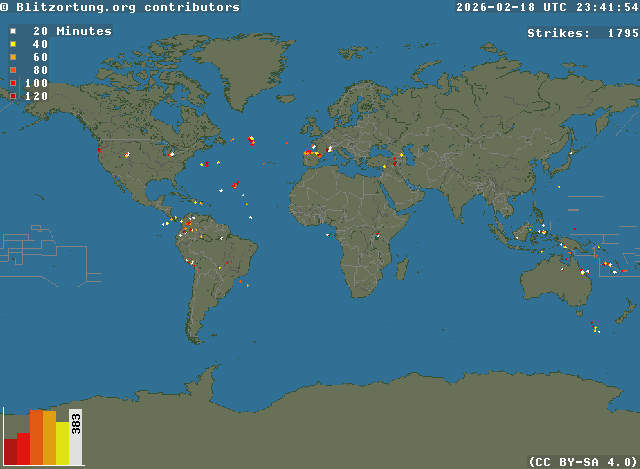The image size is (640, 469).
Task: Click the yellow 40-minute legend square
Action: click(x=12, y=45)
